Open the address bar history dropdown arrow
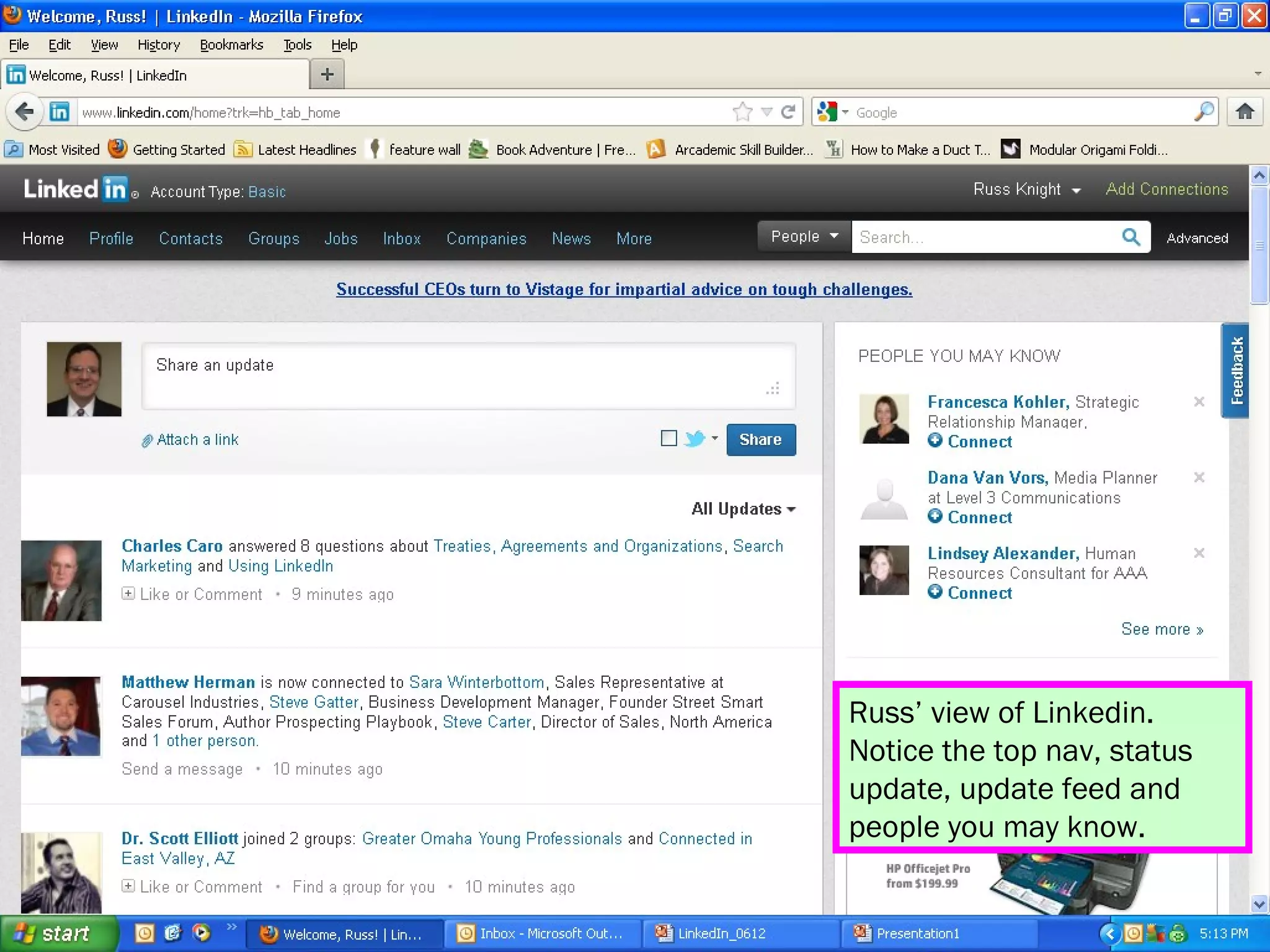Viewport: 1270px width, 952px height. click(767, 112)
